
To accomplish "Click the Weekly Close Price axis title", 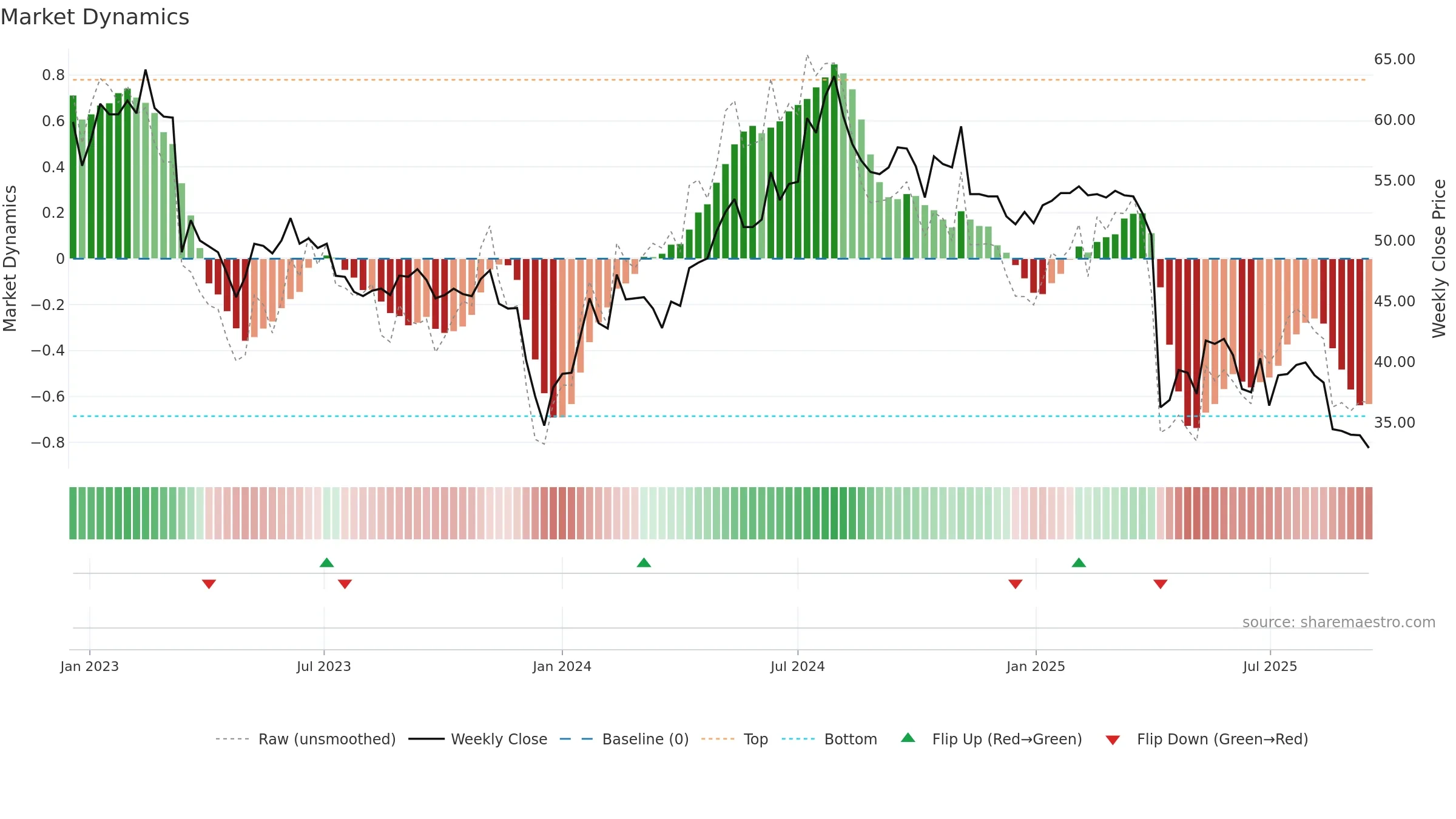I will [x=1439, y=258].
